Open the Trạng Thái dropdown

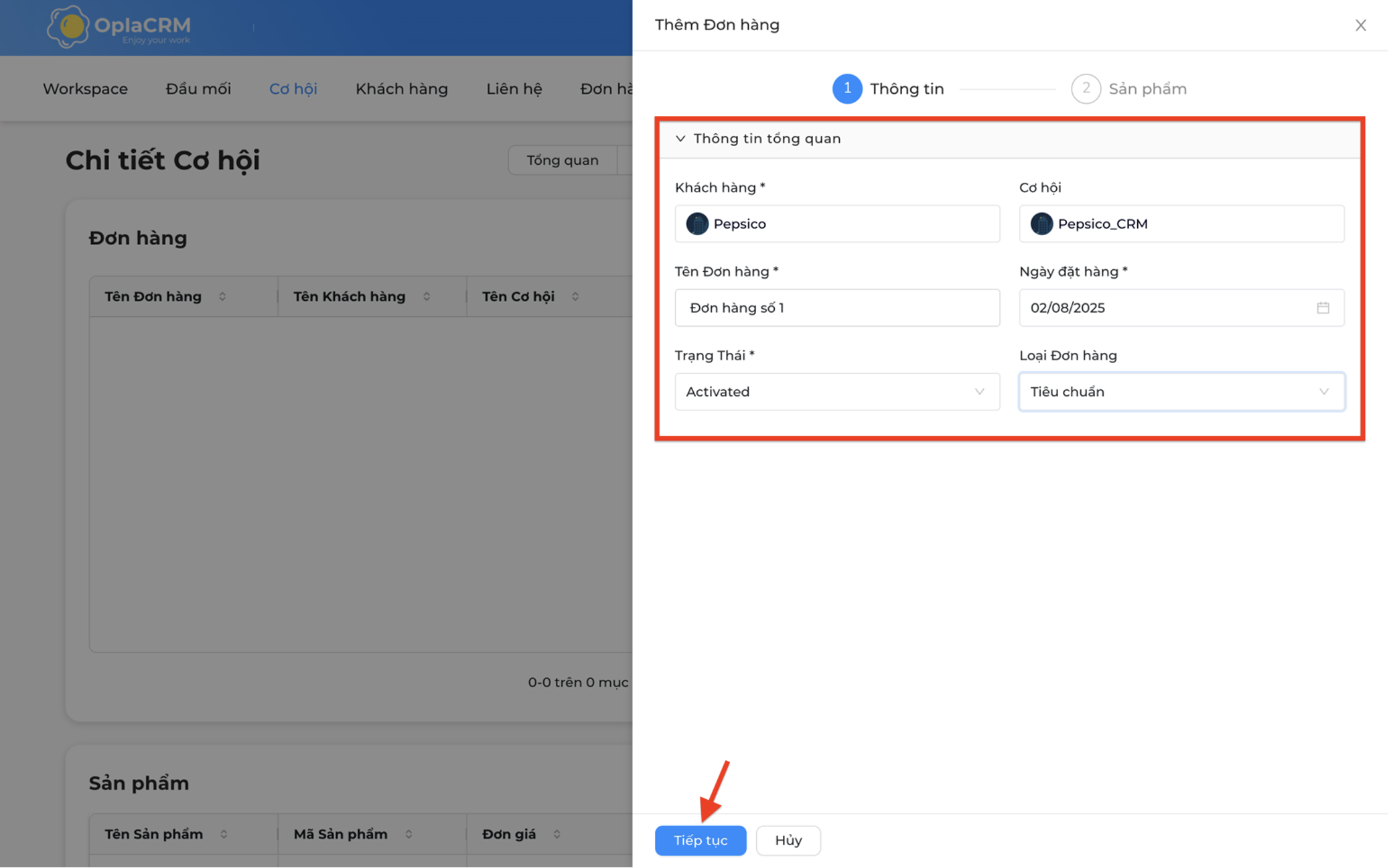837,392
